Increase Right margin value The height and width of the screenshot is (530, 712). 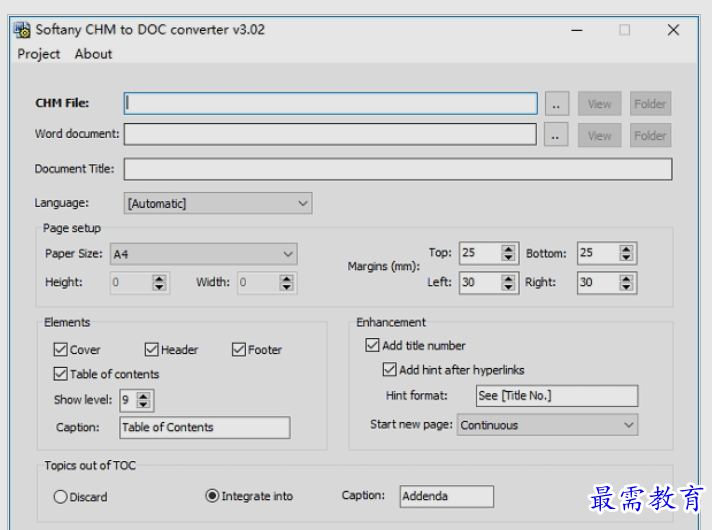(626, 278)
